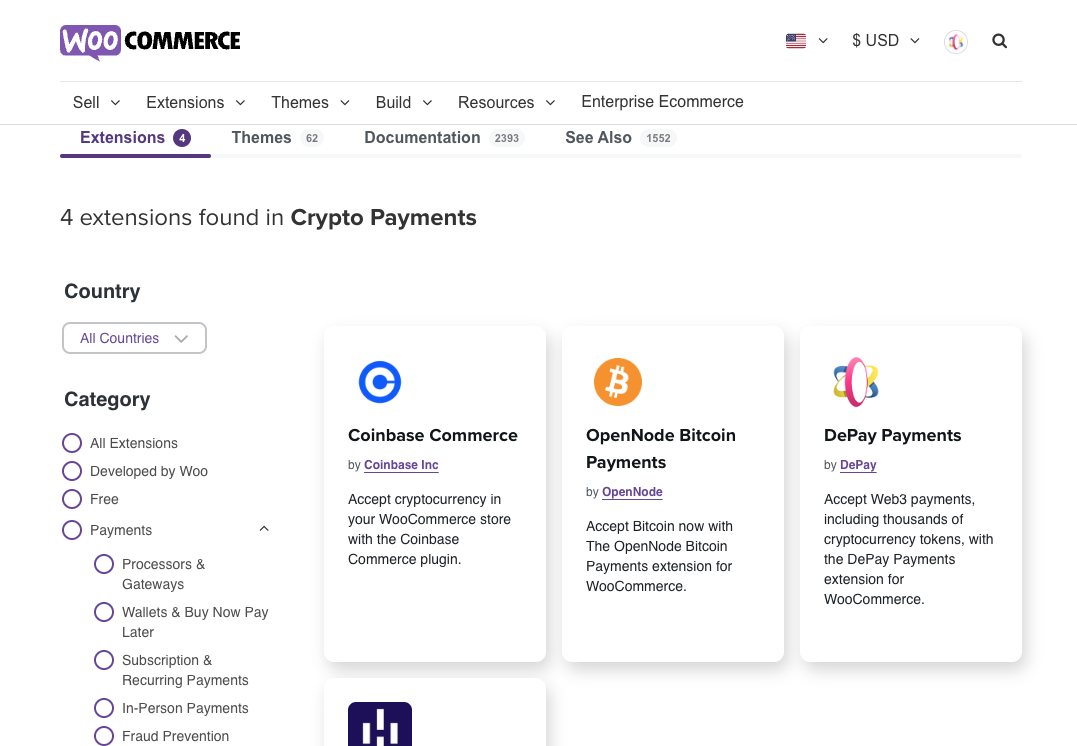The height and width of the screenshot is (746, 1077).
Task: Click the Coinbase Commerce description text
Action: tap(429, 529)
